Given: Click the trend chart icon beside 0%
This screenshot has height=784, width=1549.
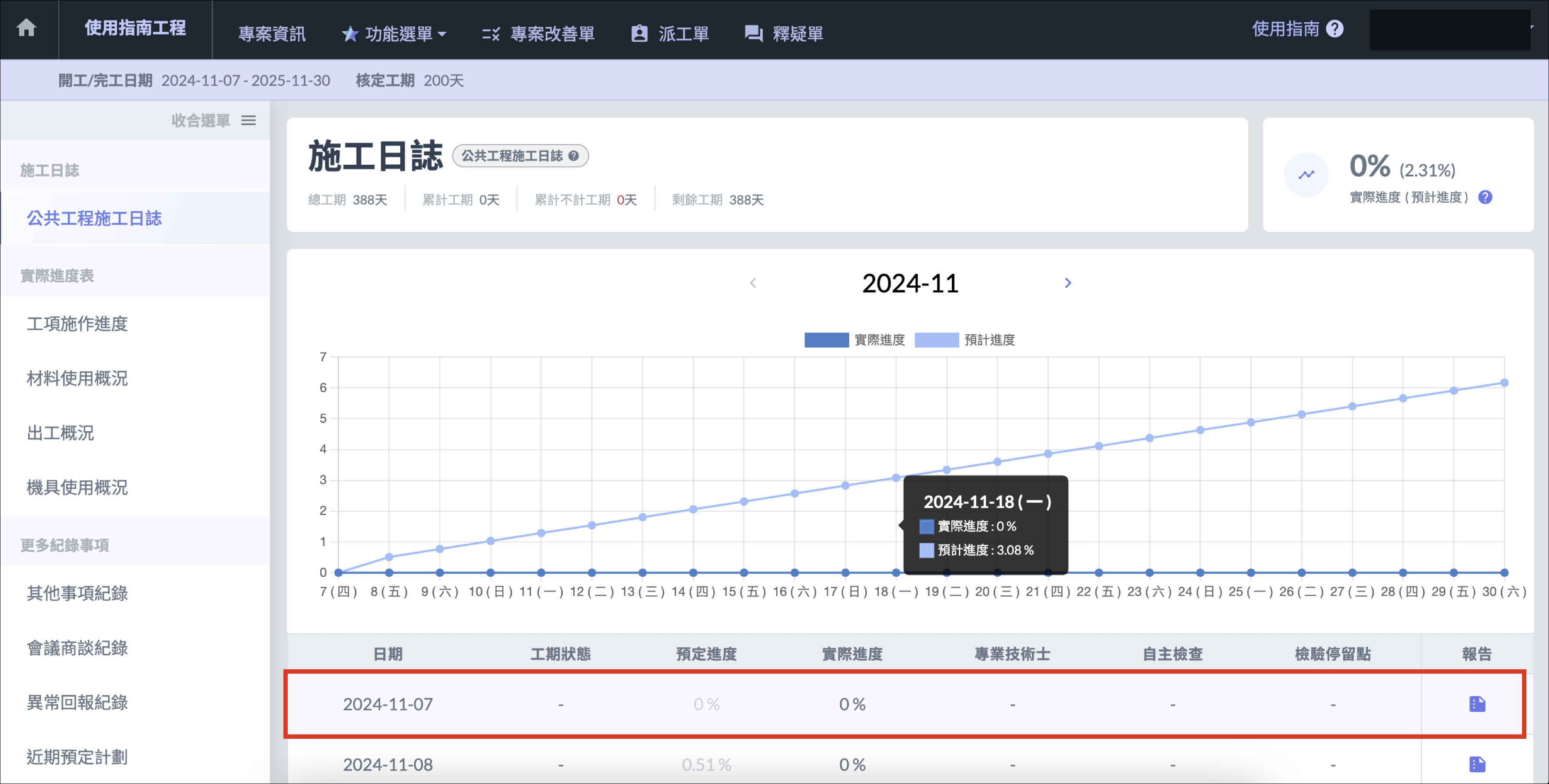Looking at the screenshot, I should 1306,175.
